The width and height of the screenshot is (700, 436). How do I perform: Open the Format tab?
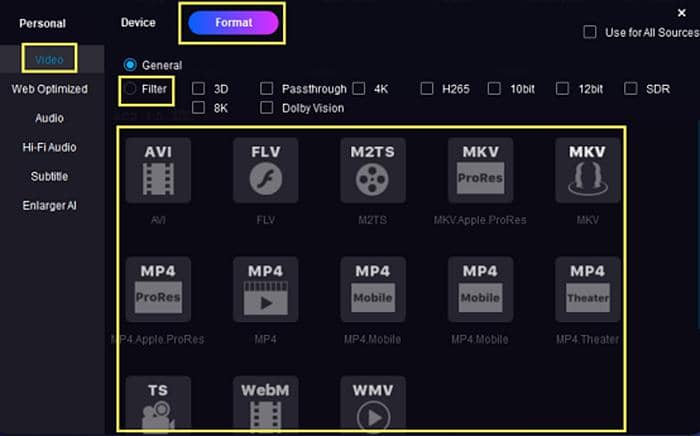point(233,22)
